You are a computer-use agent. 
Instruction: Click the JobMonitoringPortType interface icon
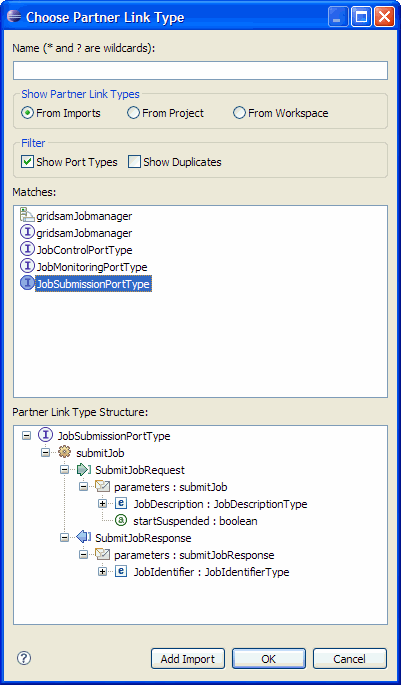click(28, 266)
